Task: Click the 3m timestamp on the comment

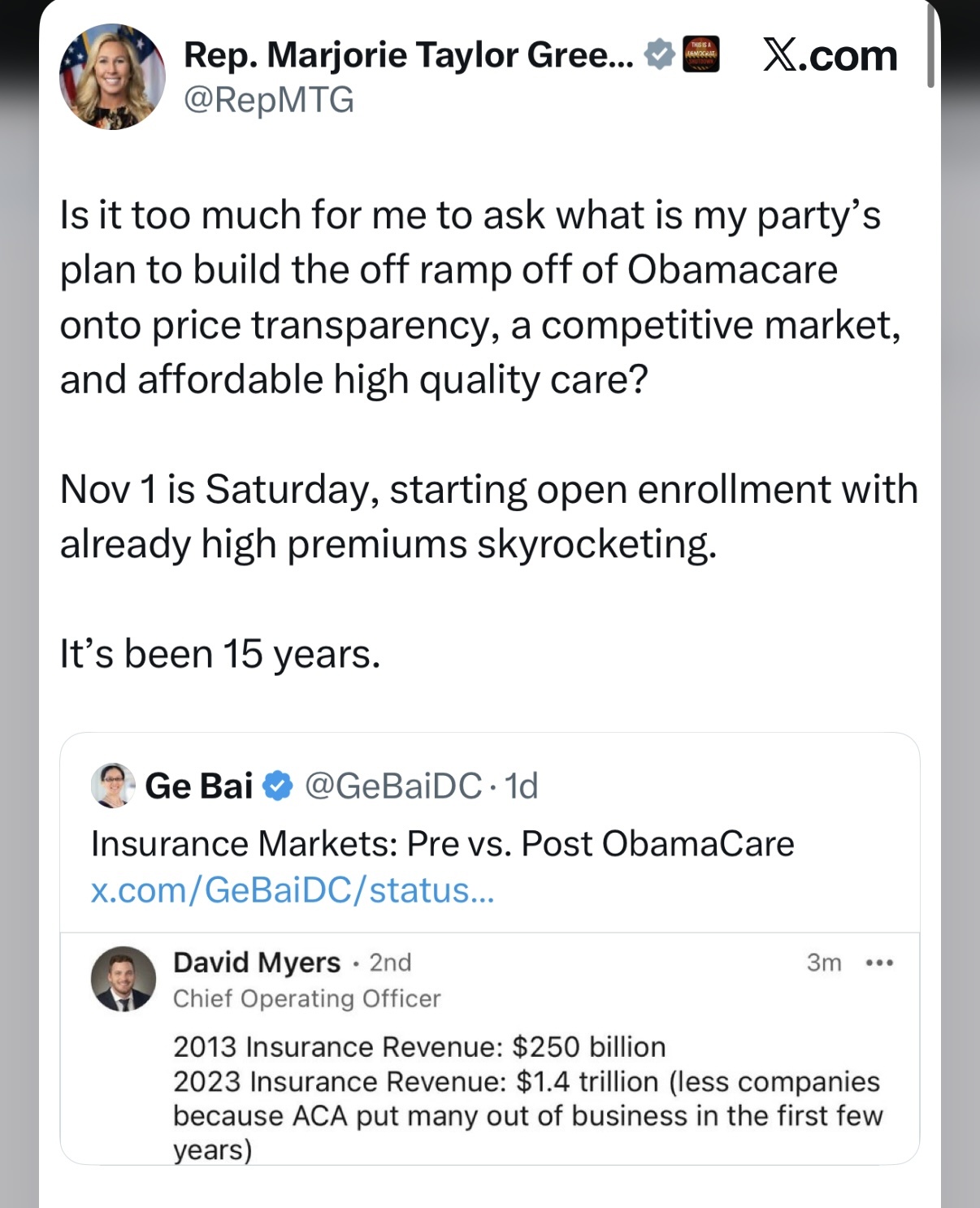Action: (x=823, y=963)
